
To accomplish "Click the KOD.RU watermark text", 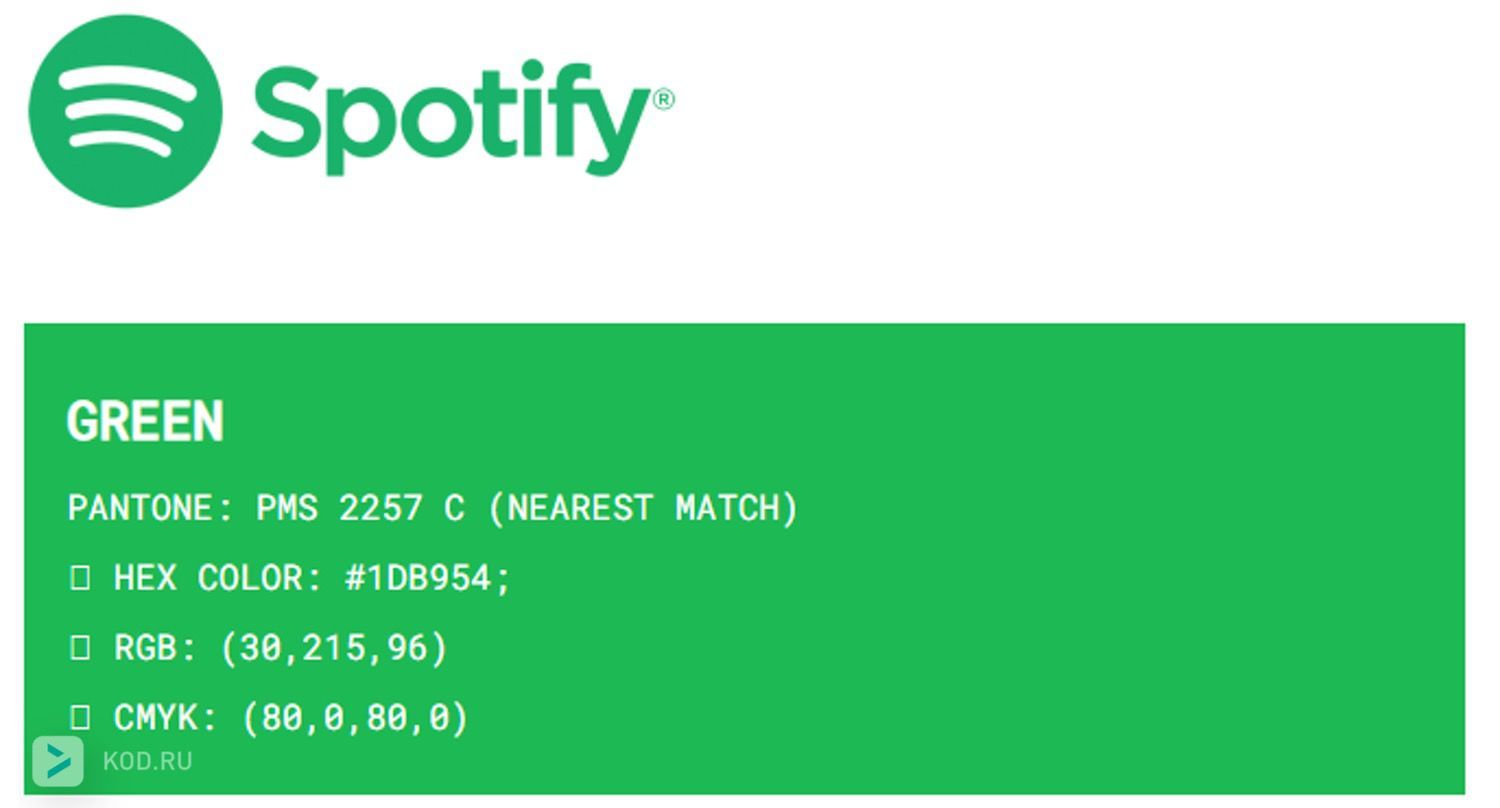I will (148, 761).
